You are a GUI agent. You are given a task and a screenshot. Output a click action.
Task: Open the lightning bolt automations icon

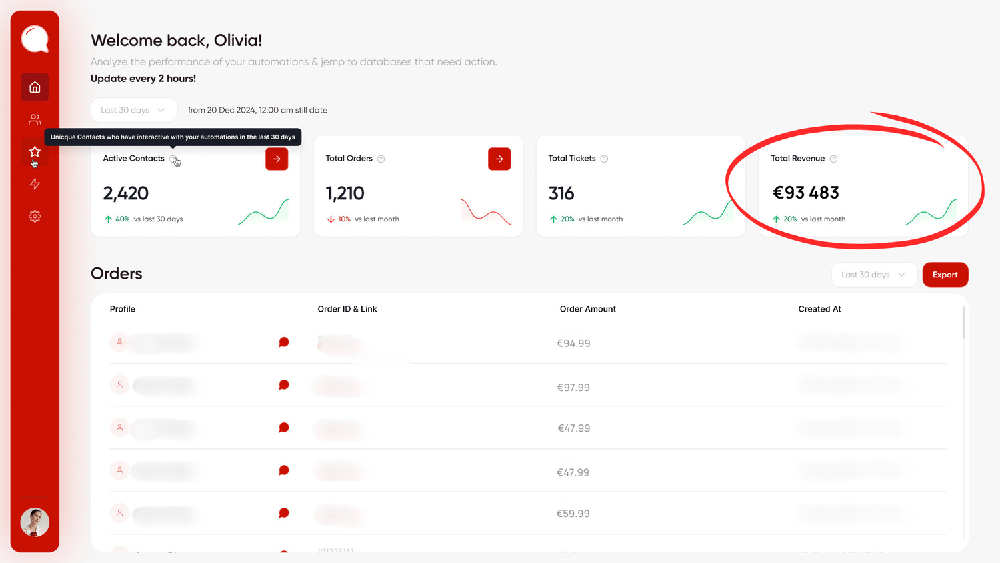(34, 184)
